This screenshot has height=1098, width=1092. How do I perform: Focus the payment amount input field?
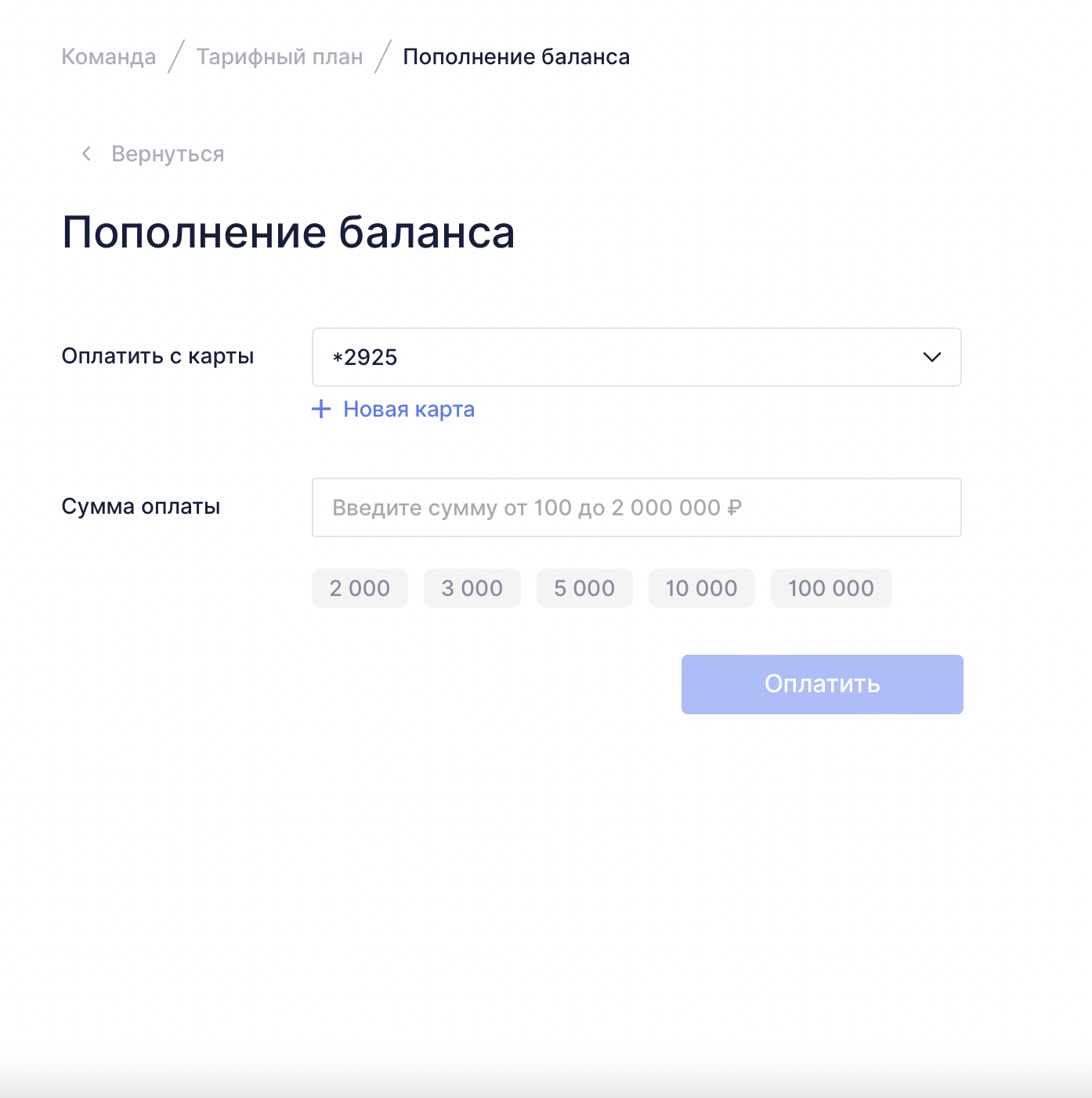pyautogui.click(x=636, y=507)
